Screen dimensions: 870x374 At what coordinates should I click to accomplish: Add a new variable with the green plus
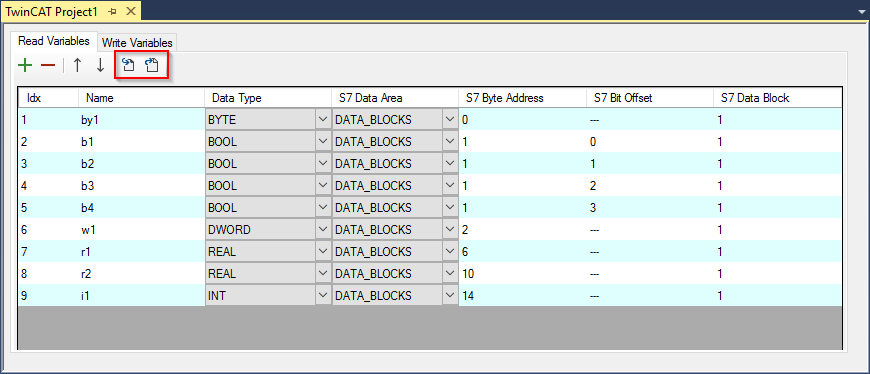25,65
